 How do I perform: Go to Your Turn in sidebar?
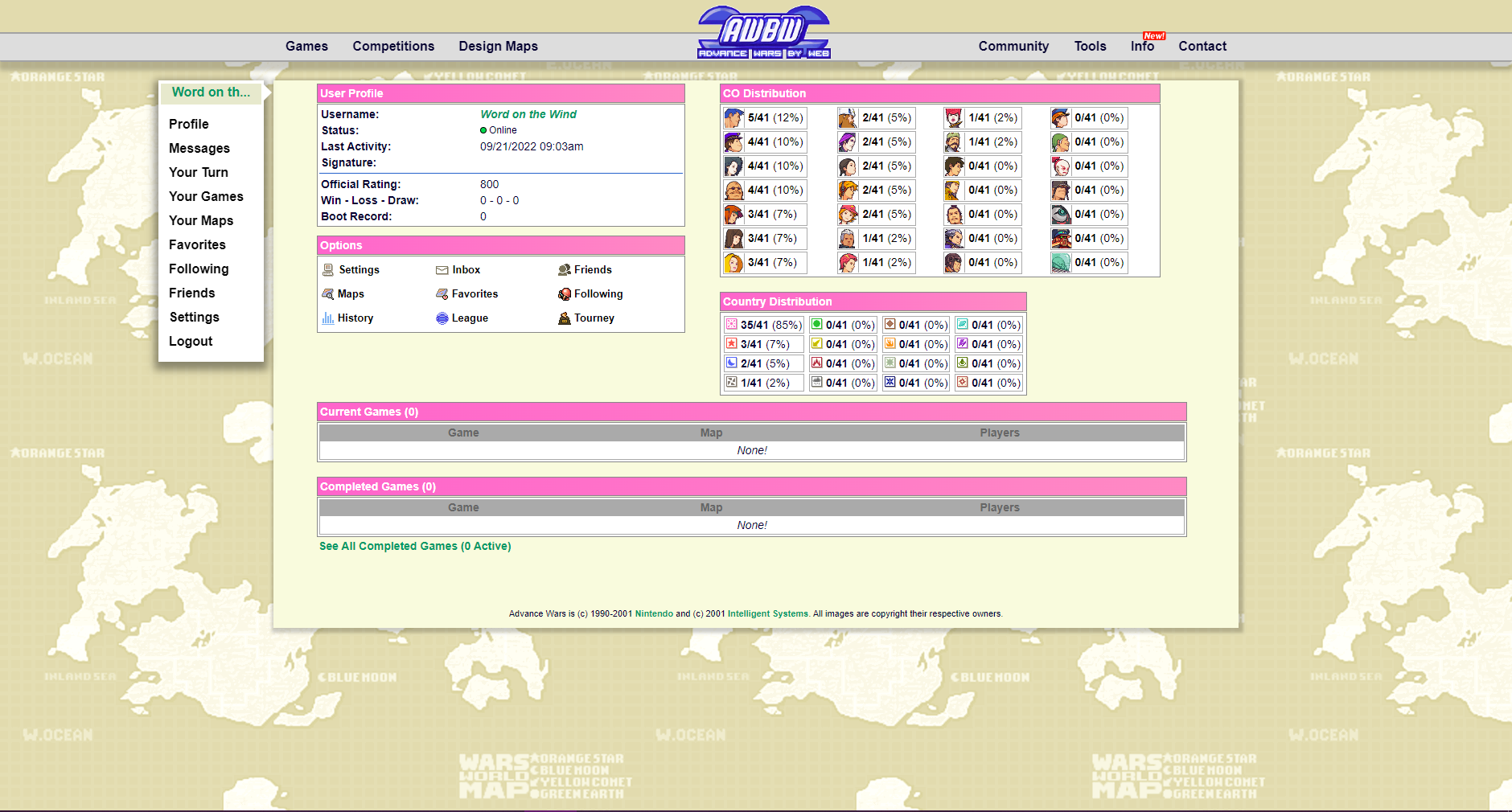(x=199, y=172)
